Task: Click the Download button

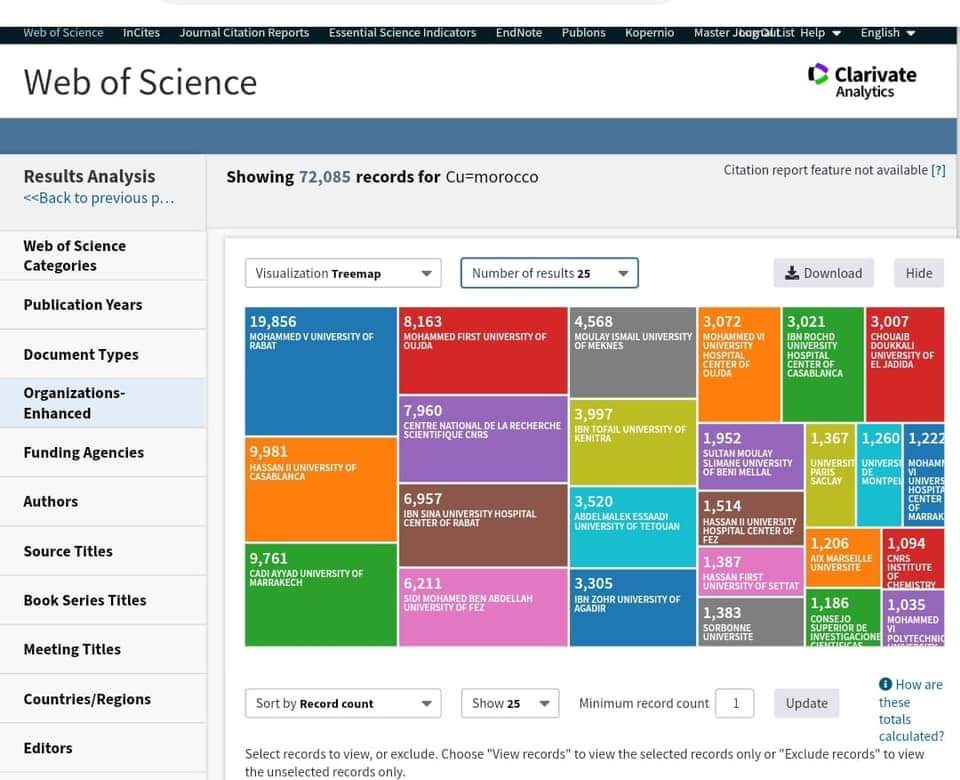Action: pyautogui.click(x=823, y=273)
